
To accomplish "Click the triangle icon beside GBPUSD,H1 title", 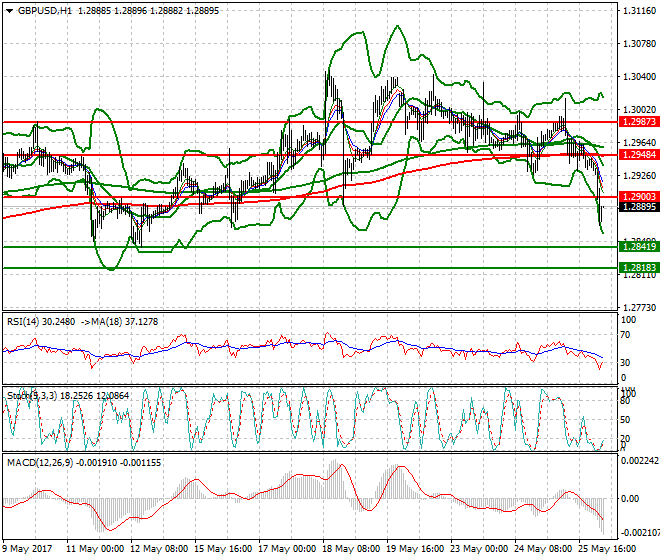I will pyautogui.click(x=9, y=10).
